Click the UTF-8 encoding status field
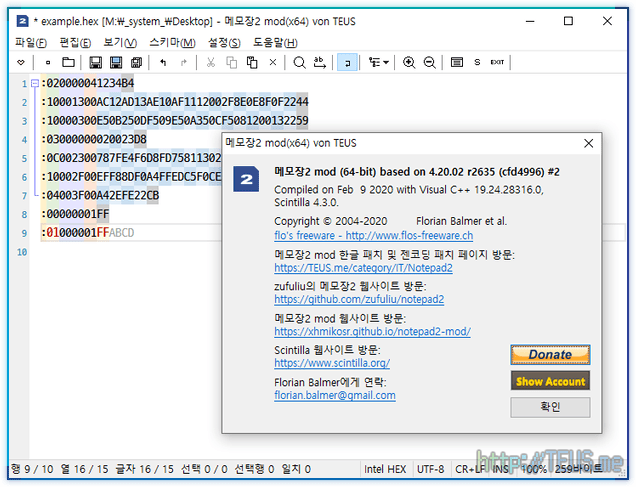 pos(430,470)
